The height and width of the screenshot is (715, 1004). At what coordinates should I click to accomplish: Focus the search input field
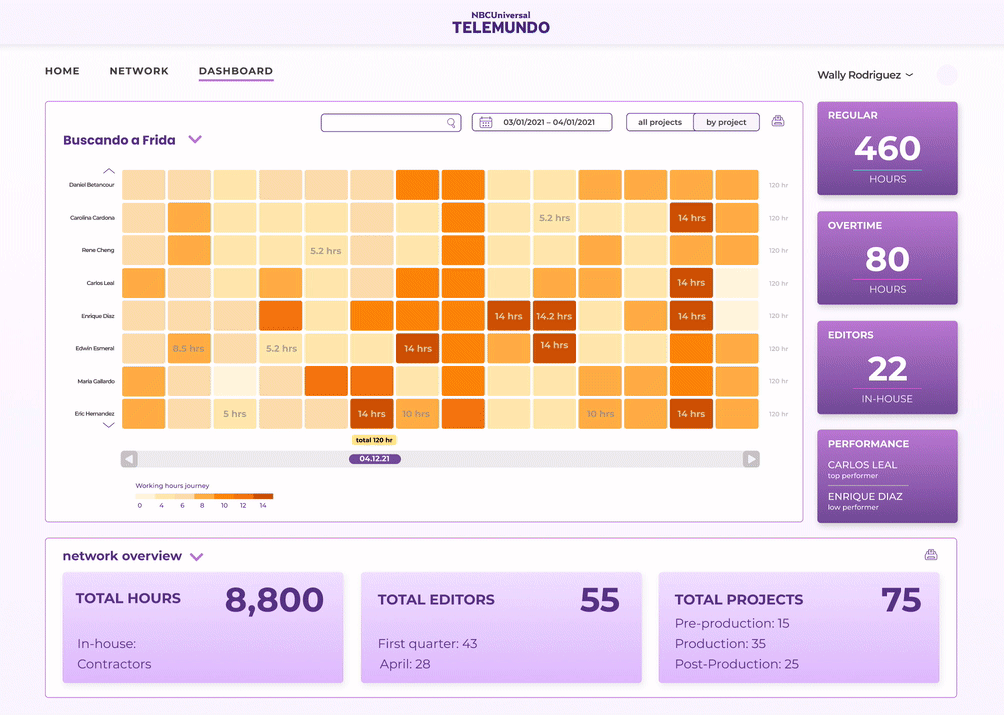pos(391,122)
